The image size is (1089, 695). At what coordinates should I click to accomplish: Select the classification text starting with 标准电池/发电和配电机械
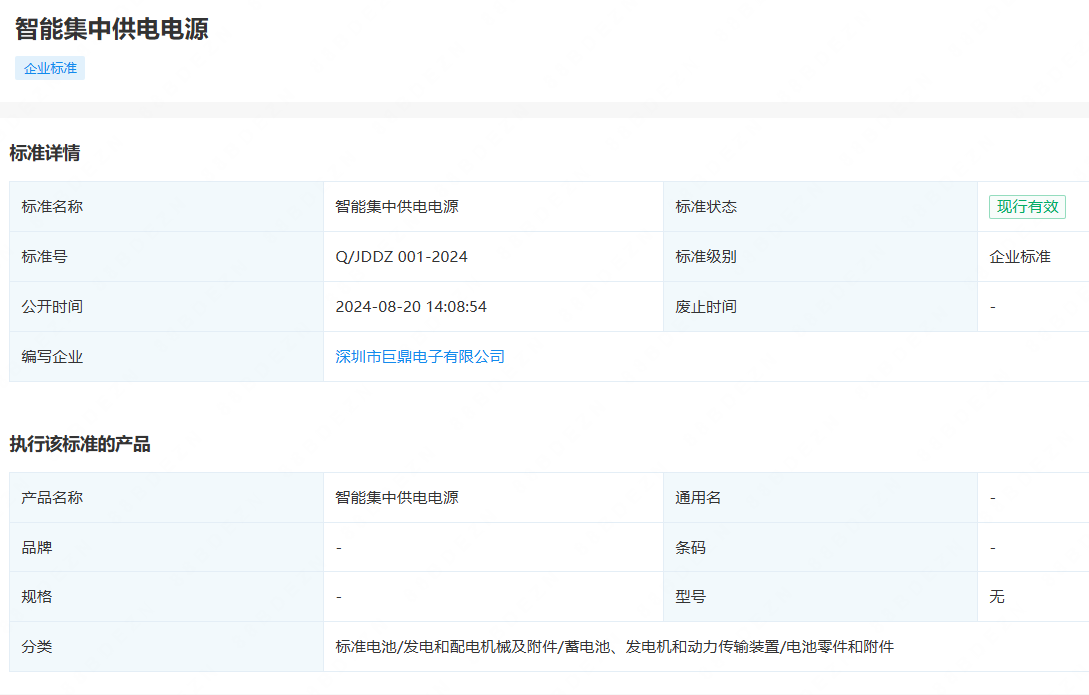click(614, 647)
